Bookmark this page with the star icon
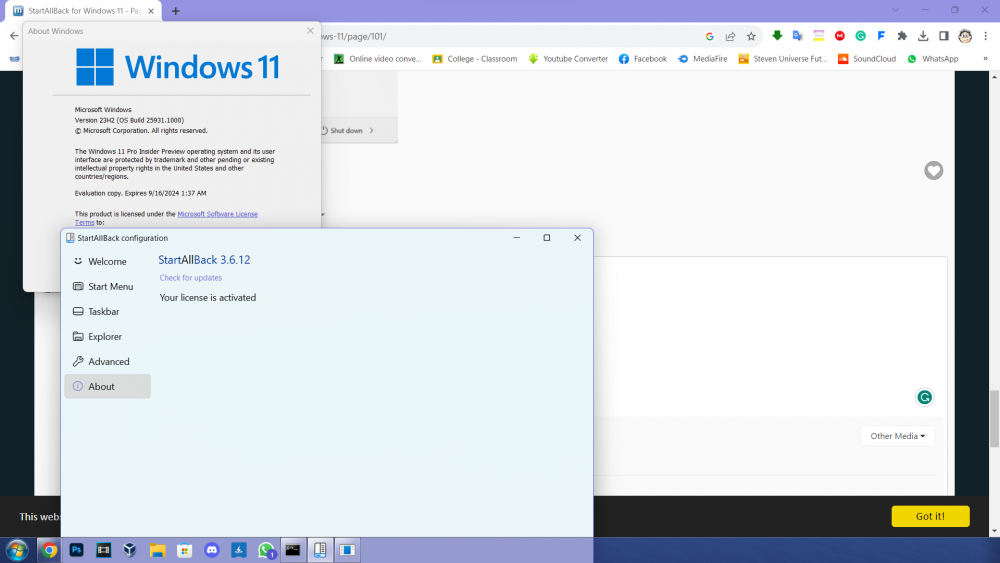 click(x=751, y=36)
